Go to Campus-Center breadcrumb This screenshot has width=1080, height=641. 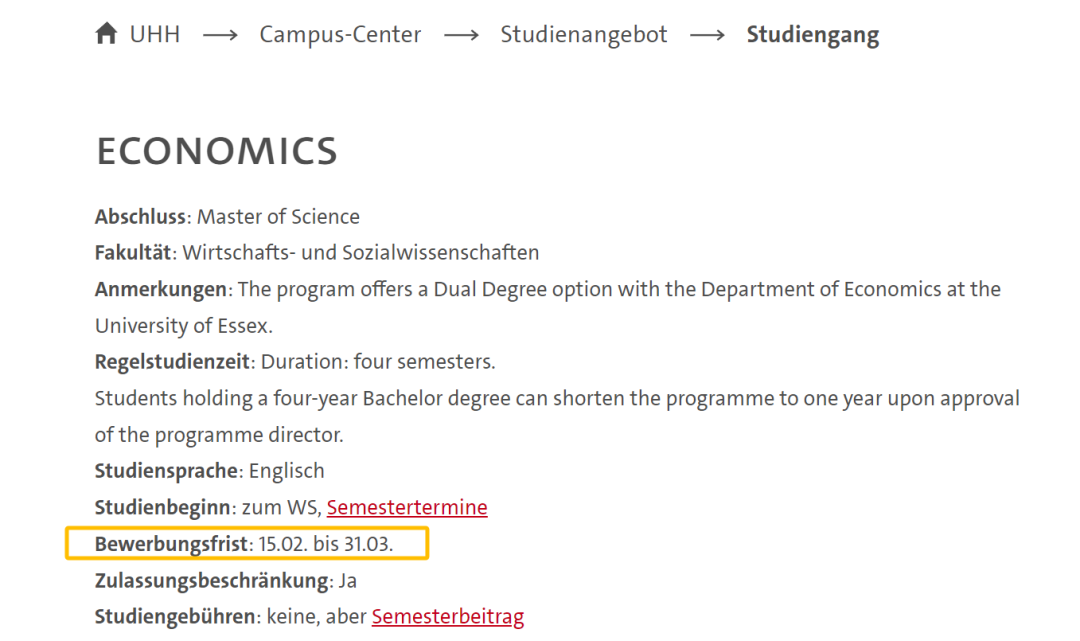(340, 35)
